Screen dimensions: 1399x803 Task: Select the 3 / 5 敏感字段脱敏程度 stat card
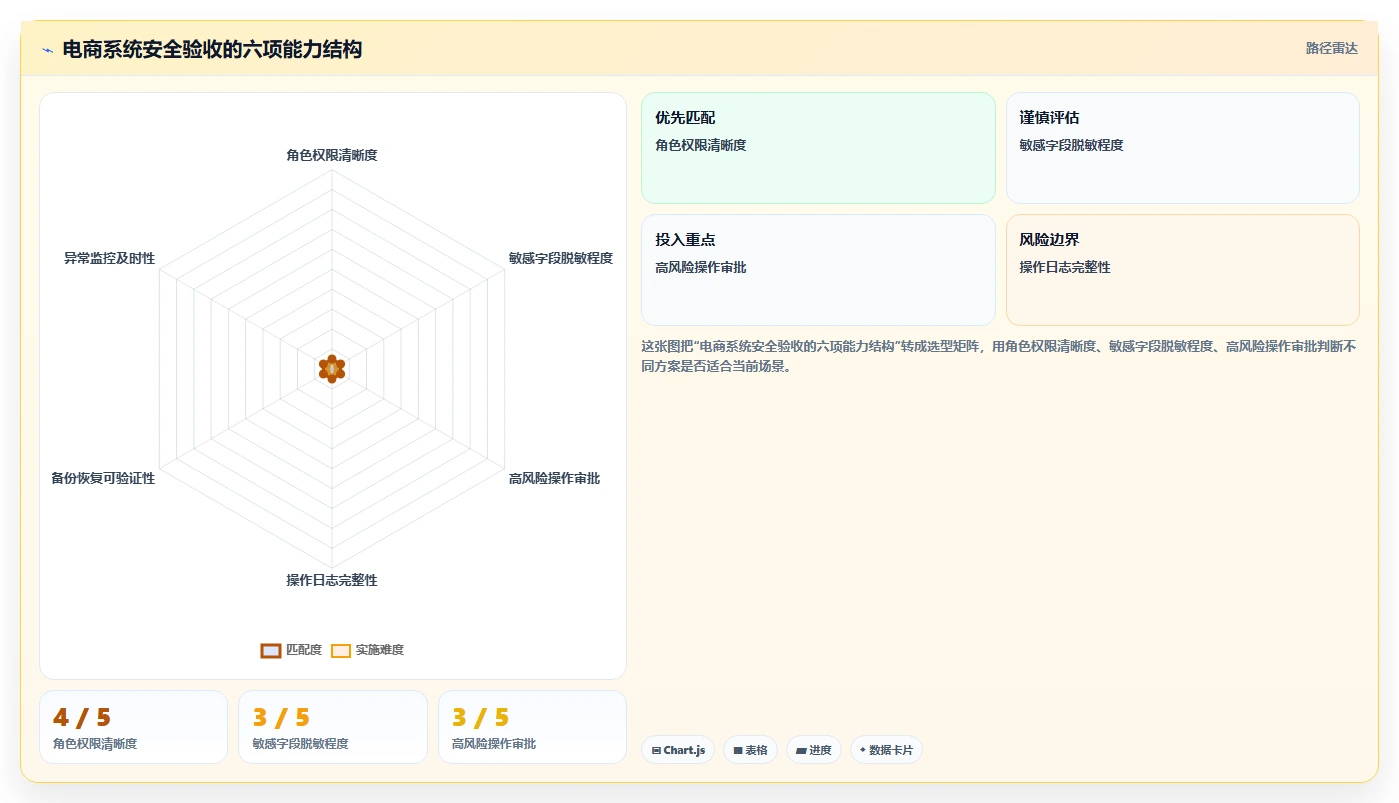(333, 727)
